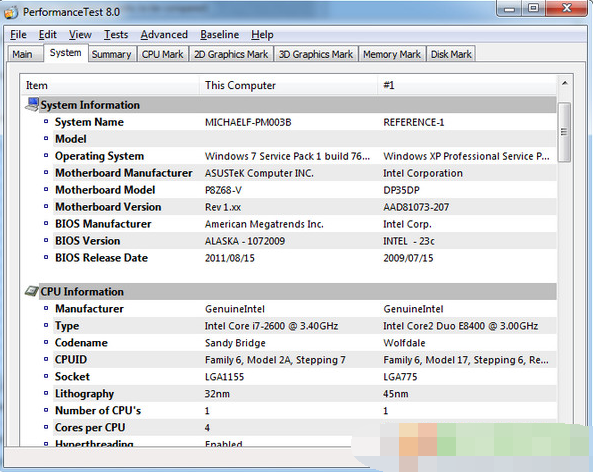
Task: Click the Item column header
Action: [x=110, y=85]
